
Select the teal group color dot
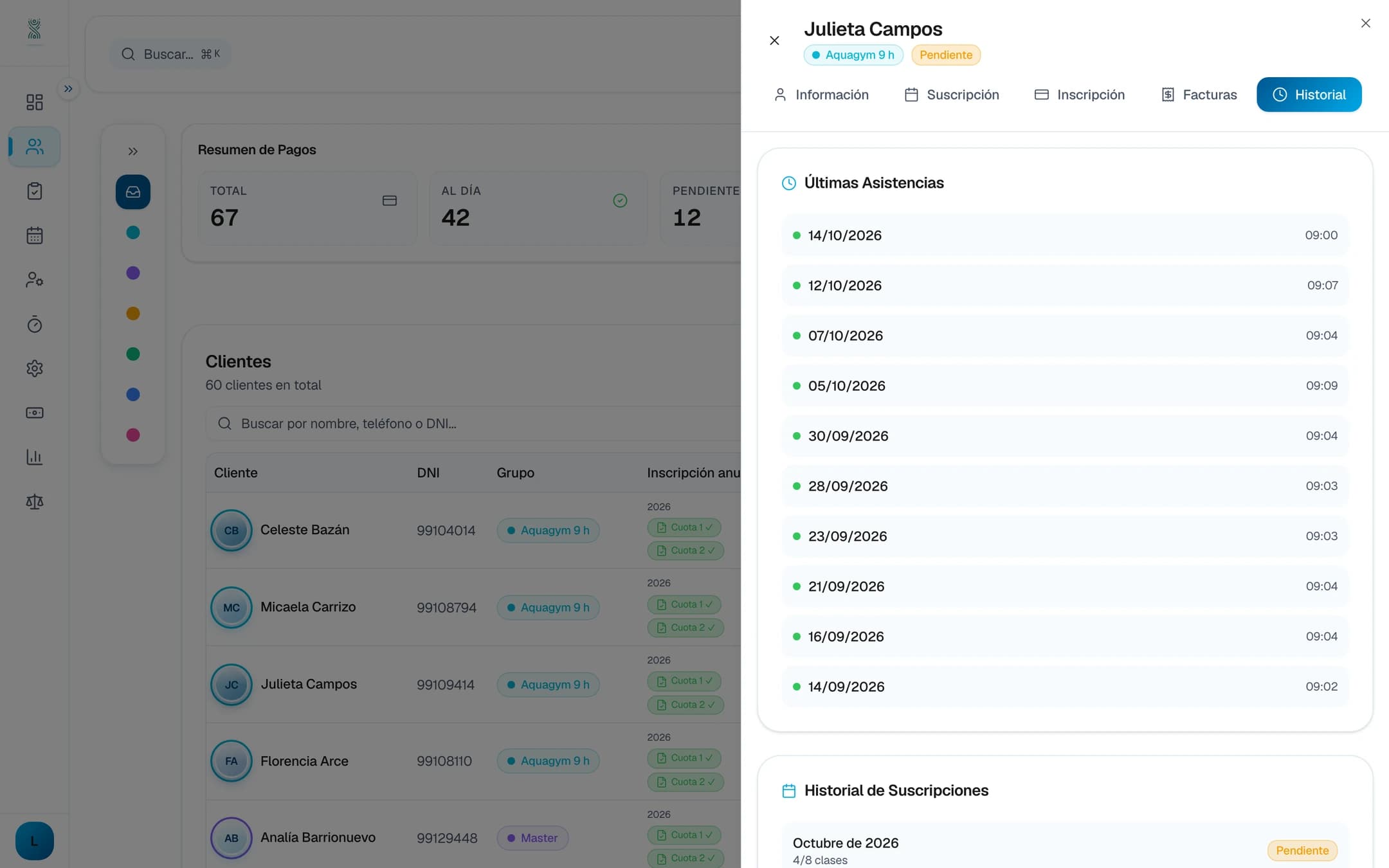pyautogui.click(x=133, y=233)
